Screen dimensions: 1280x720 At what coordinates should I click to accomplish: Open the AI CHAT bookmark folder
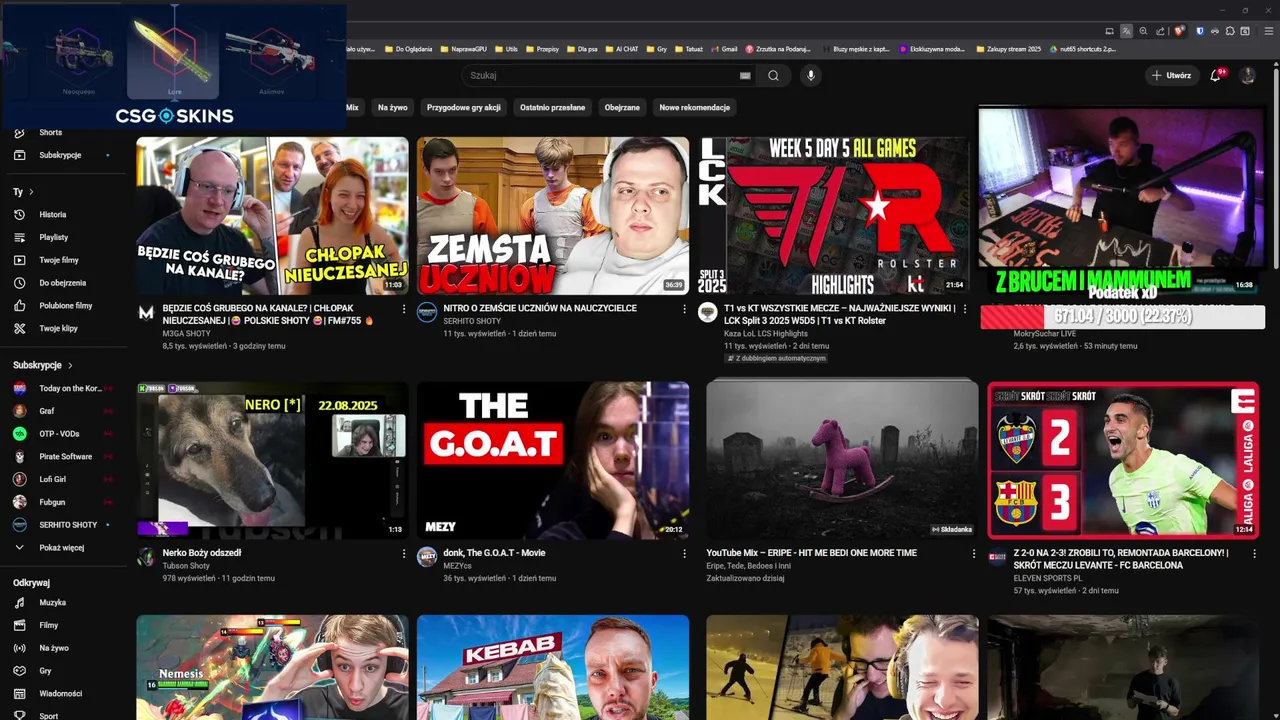(x=621, y=49)
